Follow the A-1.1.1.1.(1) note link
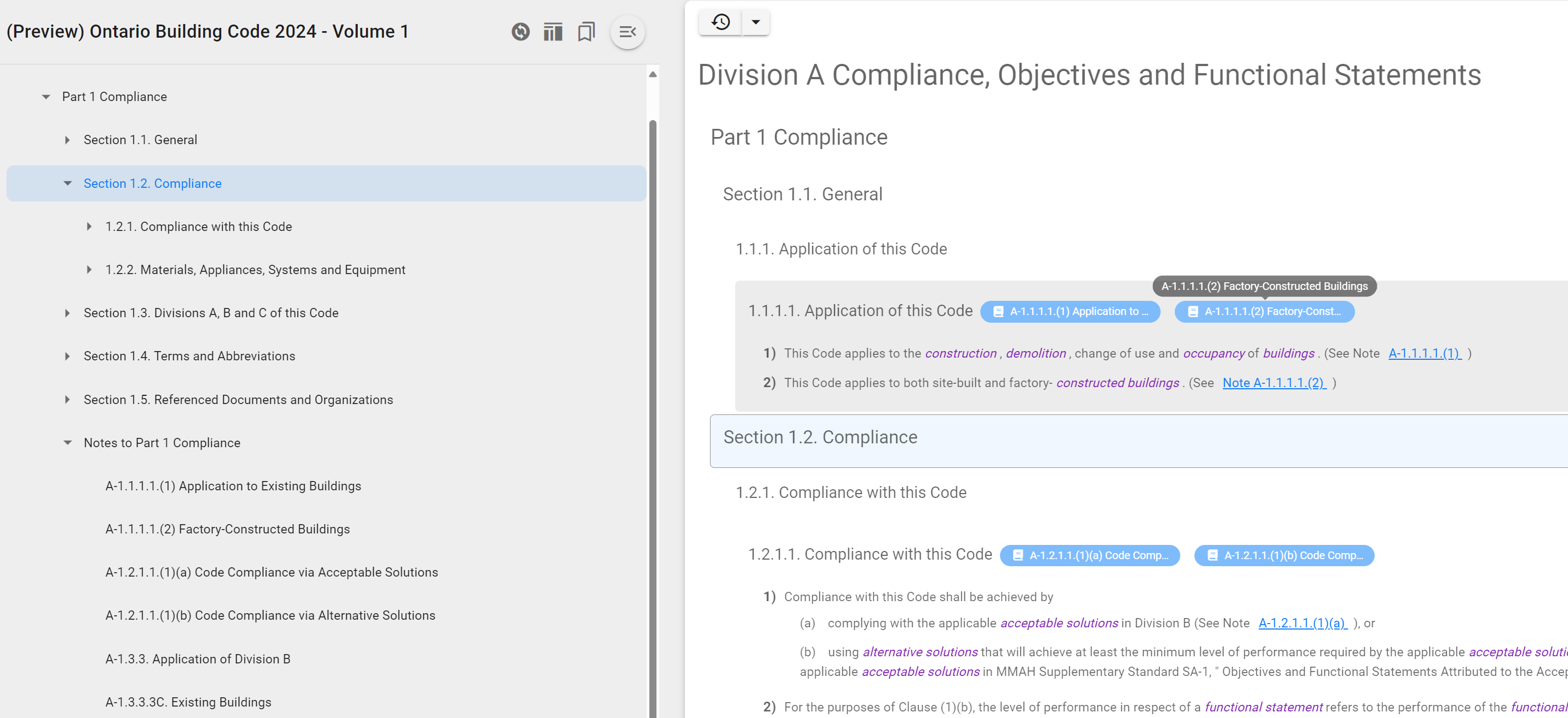The height and width of the screenshot is (718, 1568). (x=1424, y=353)
